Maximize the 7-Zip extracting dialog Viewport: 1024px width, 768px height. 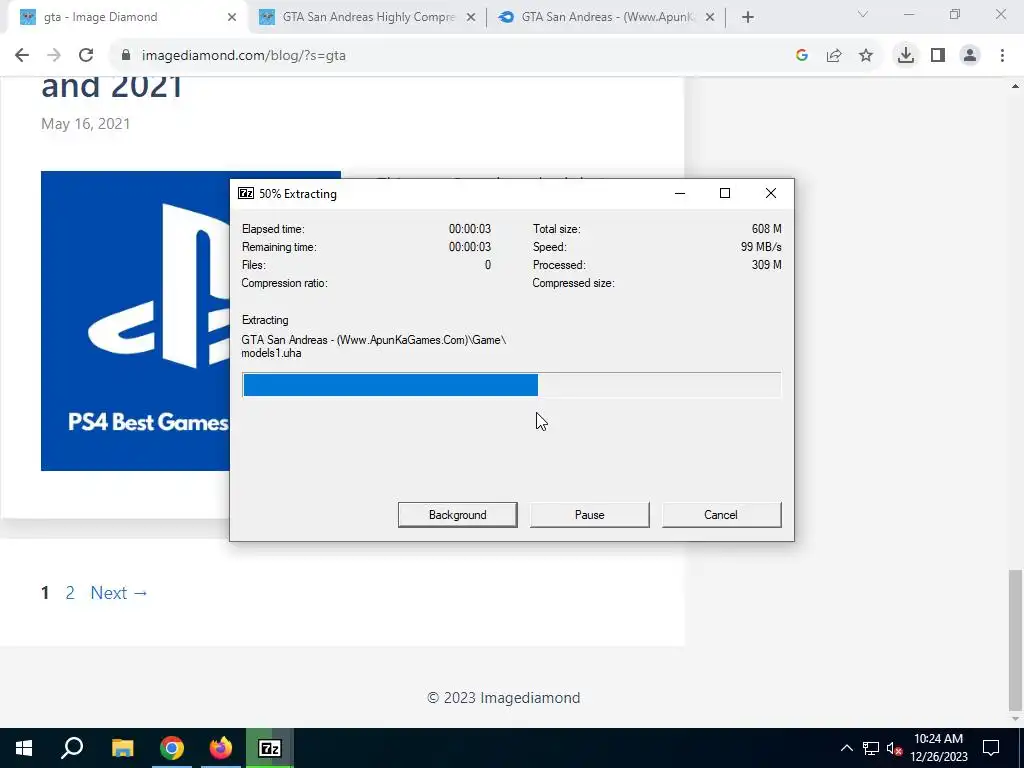tap(725, 193)
